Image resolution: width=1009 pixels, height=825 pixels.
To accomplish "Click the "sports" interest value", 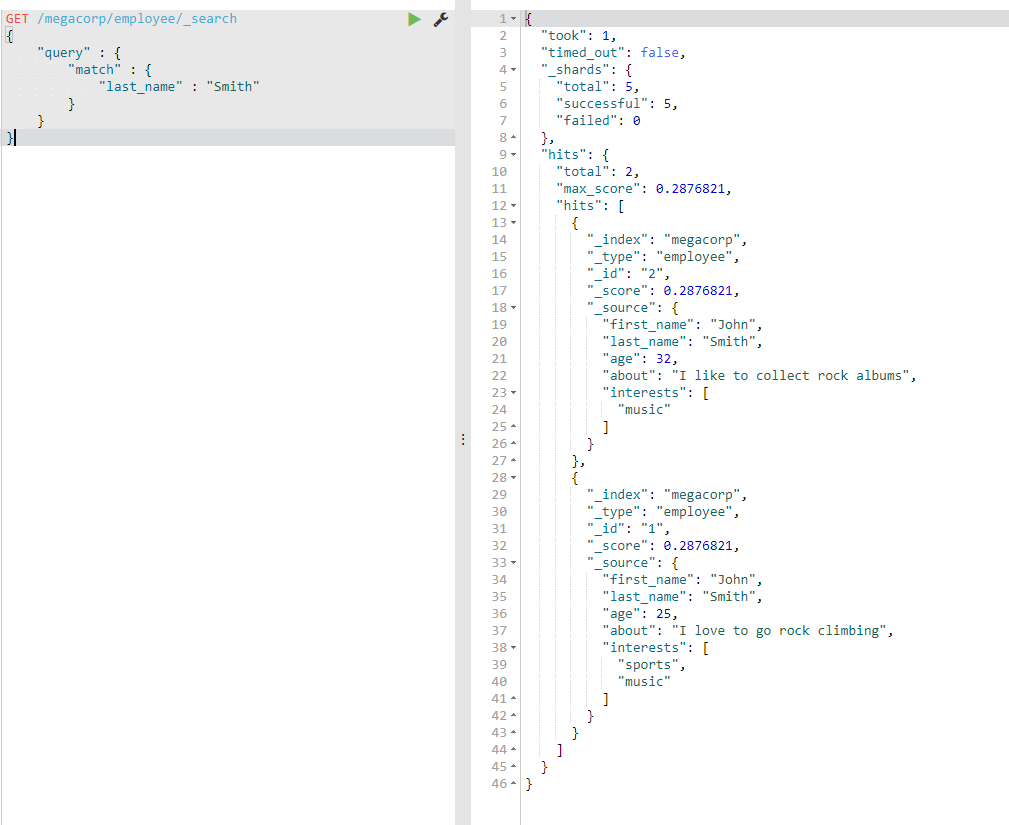I will [x=649, y=664].
